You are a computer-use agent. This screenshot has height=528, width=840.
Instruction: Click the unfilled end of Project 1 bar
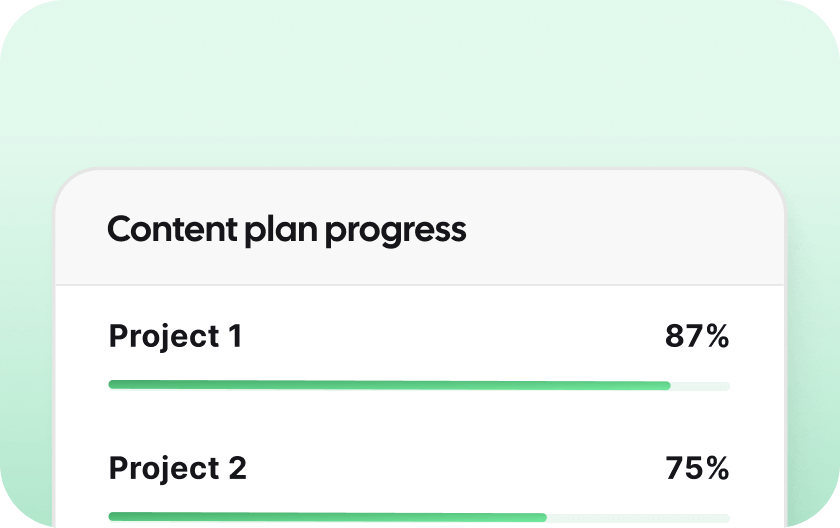pos(700,385)
